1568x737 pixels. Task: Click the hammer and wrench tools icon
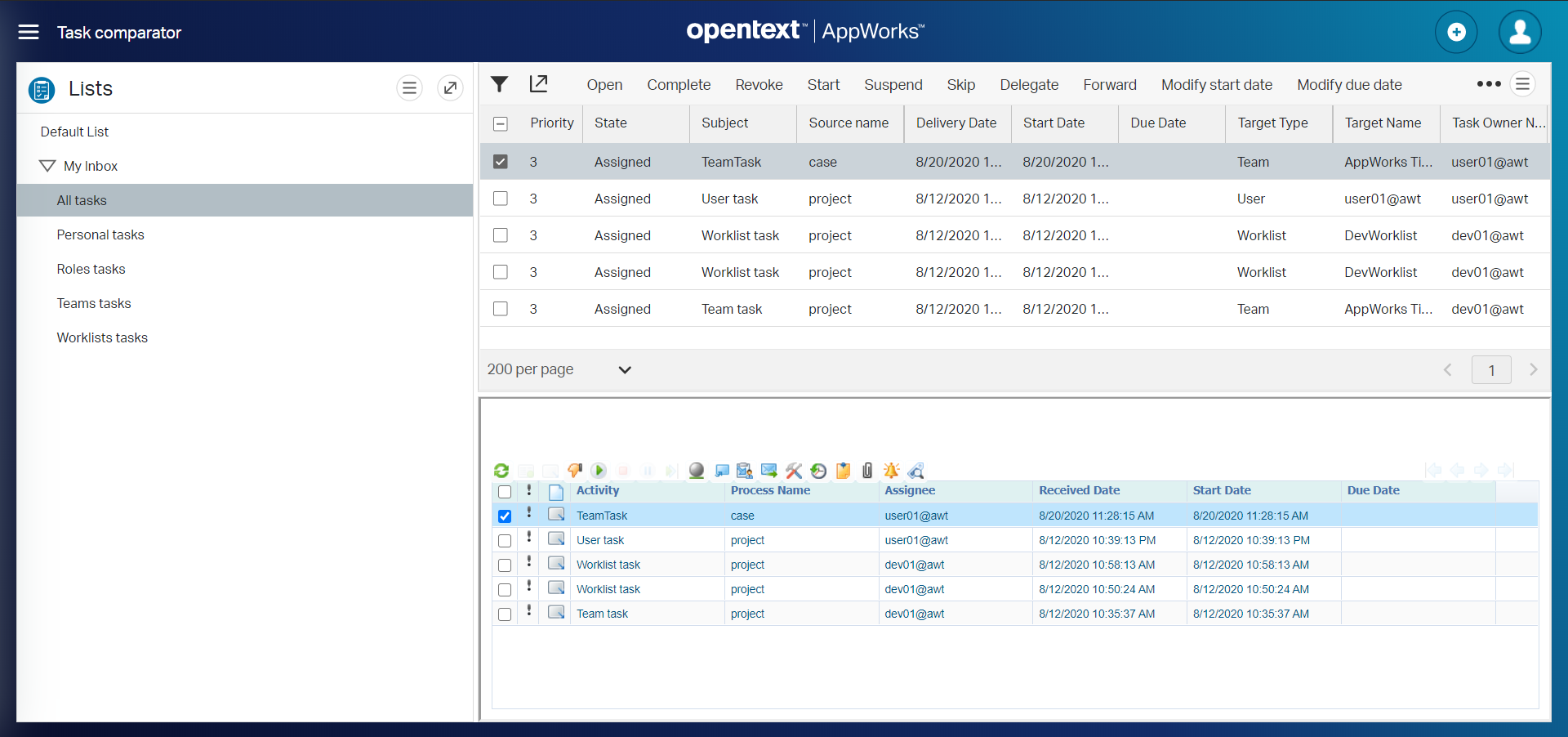pyautogui.click(x=794, y=471)
